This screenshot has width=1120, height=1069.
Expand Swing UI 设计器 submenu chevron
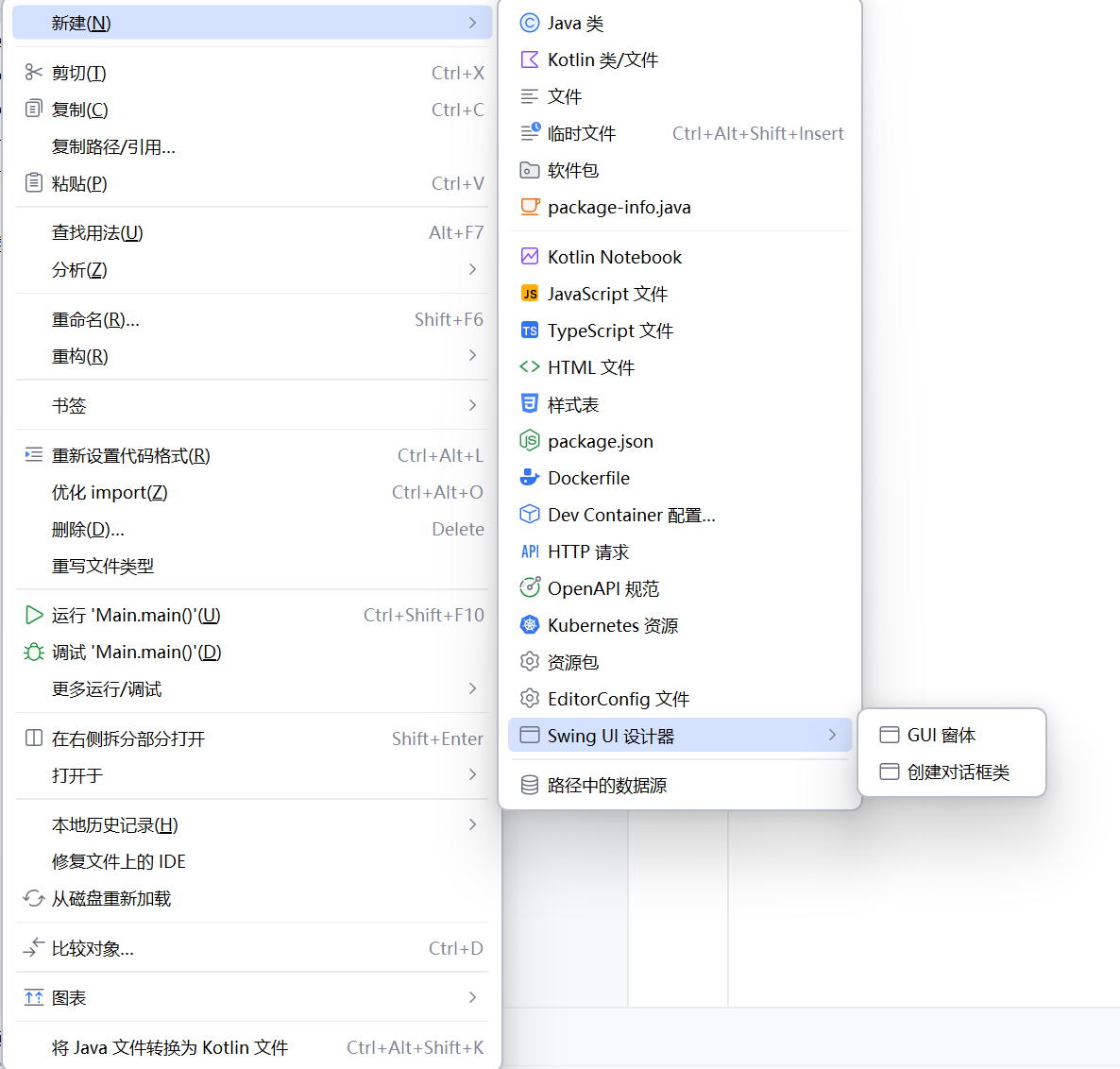(x=832, y=735)
